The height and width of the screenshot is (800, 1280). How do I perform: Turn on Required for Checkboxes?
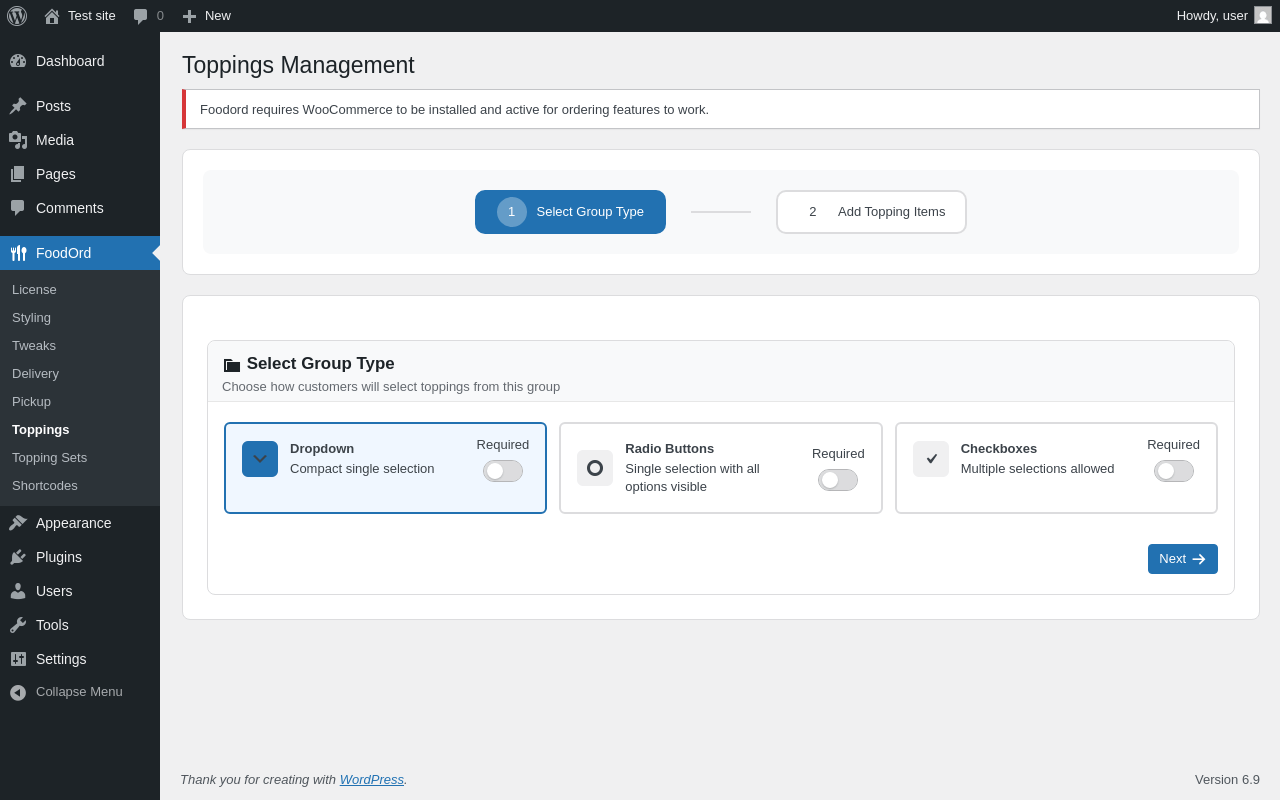coord(1173,471)
